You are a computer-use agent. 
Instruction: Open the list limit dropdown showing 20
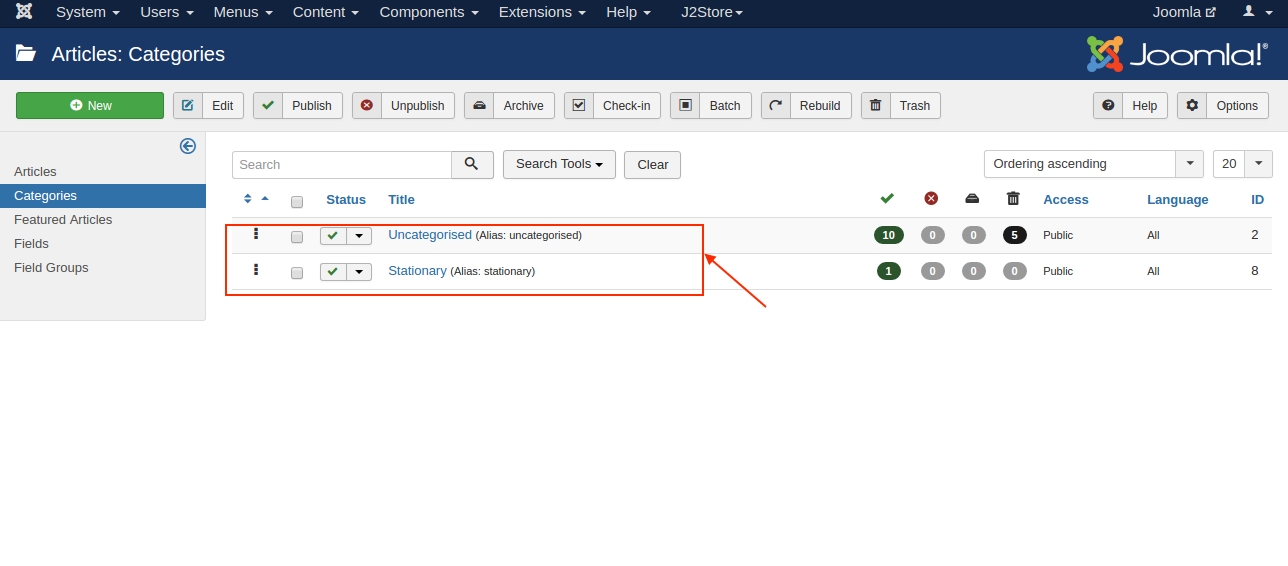[1242, 164]
